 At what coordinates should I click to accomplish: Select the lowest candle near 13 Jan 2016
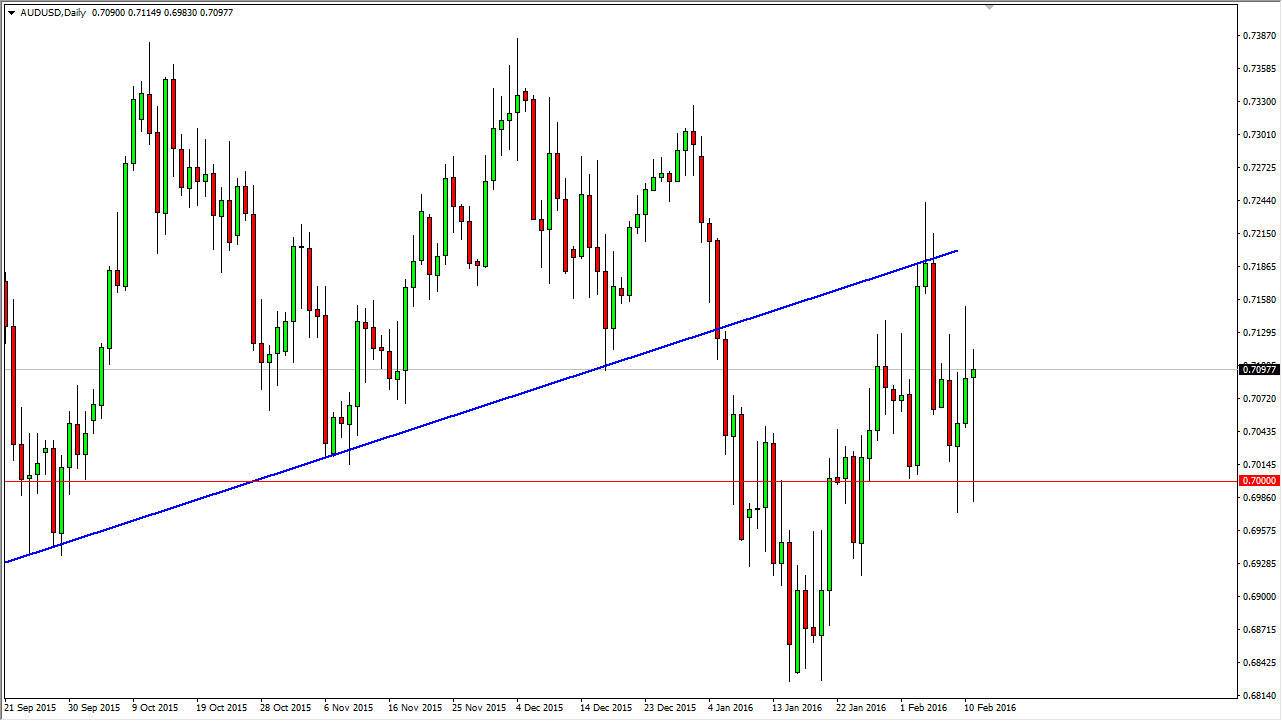tap(797, 630)
